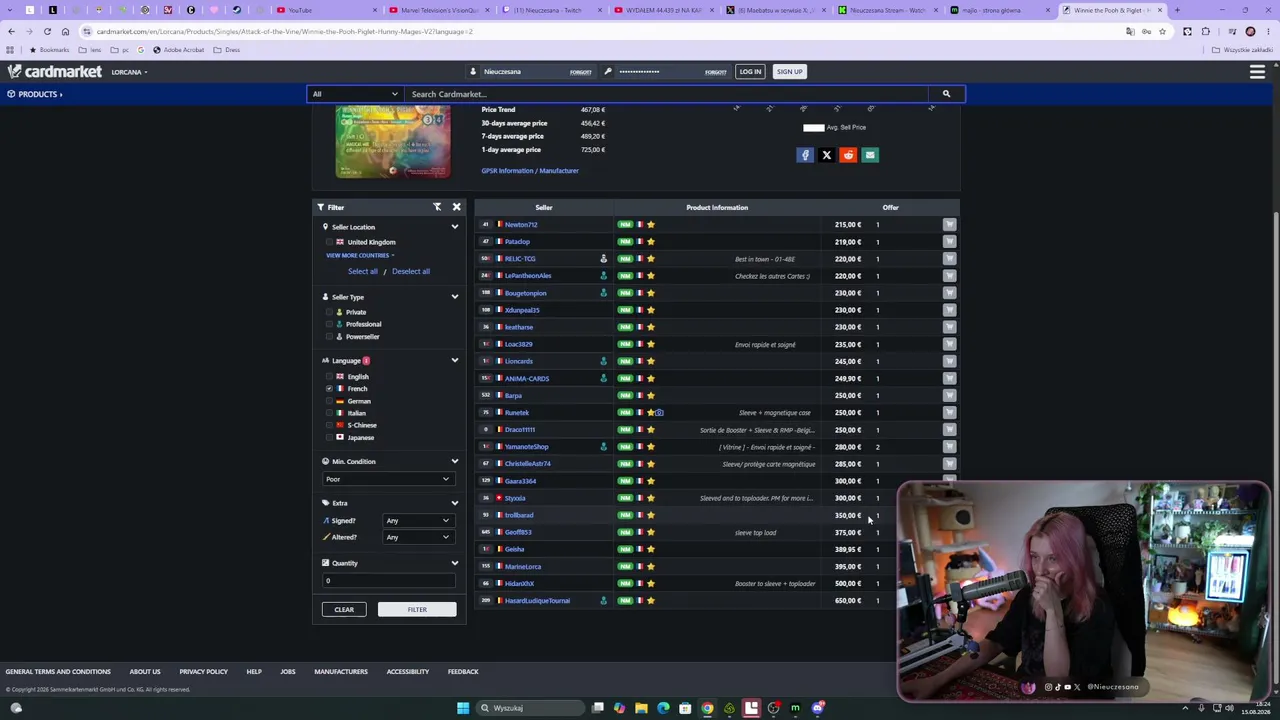Enable the German language filter
The width and height of the screenshot is (1280, 720).
[x=329, y=401]
